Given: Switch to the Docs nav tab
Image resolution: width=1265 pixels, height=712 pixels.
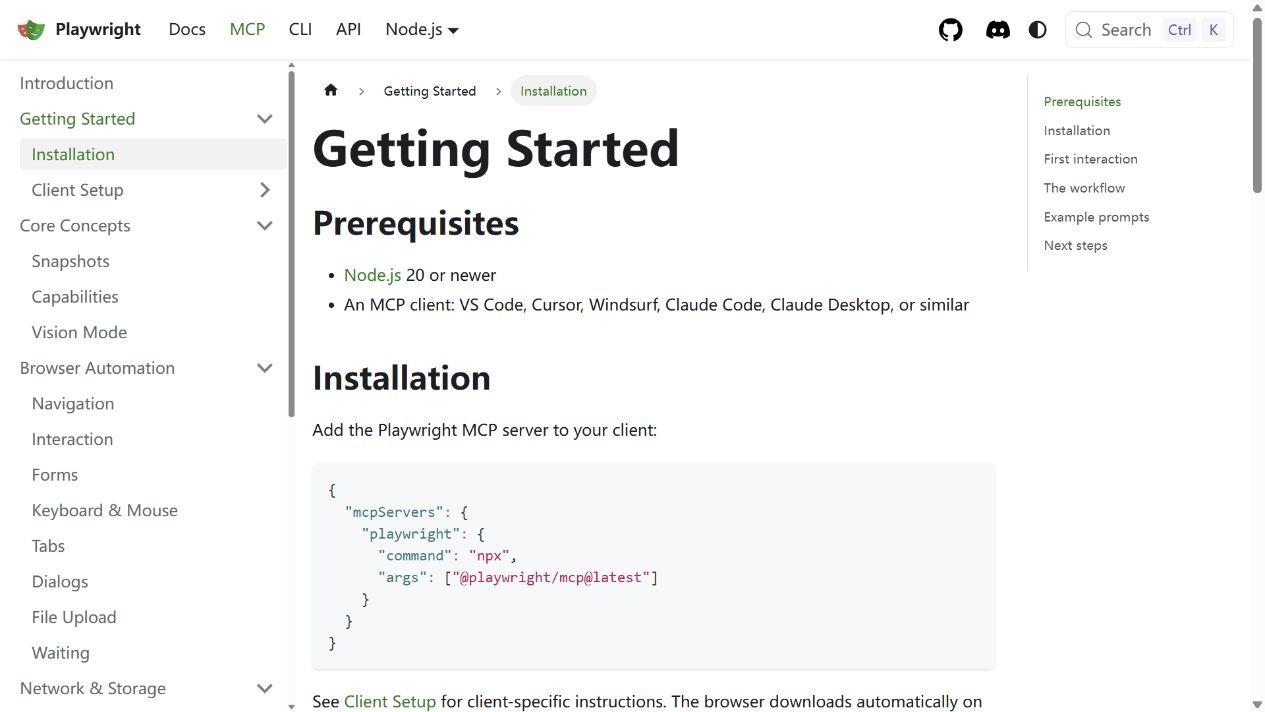Looking at the screenshot, I should [187, 30].
